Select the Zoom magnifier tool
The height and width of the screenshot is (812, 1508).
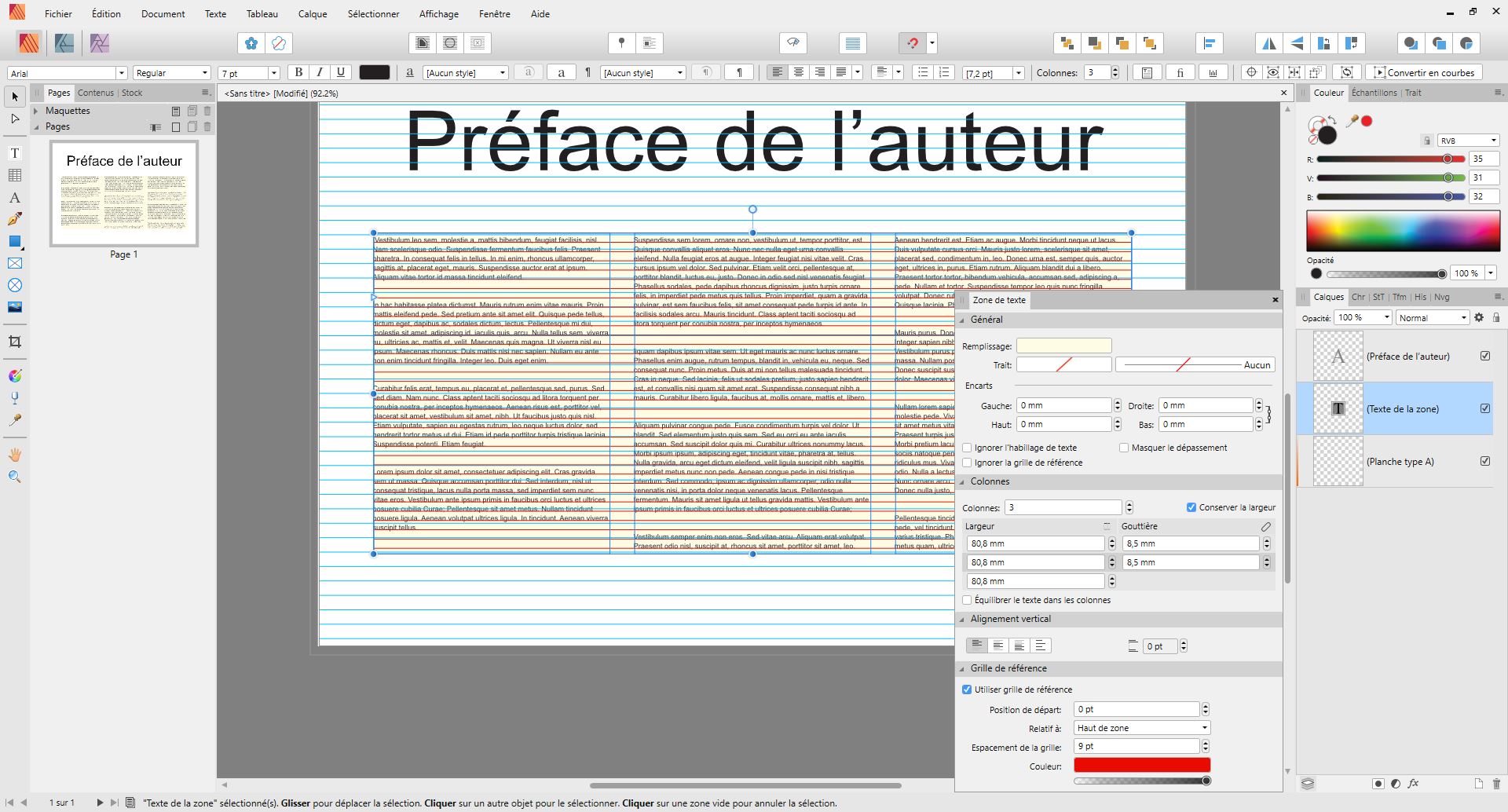click(x=15, y=477)
